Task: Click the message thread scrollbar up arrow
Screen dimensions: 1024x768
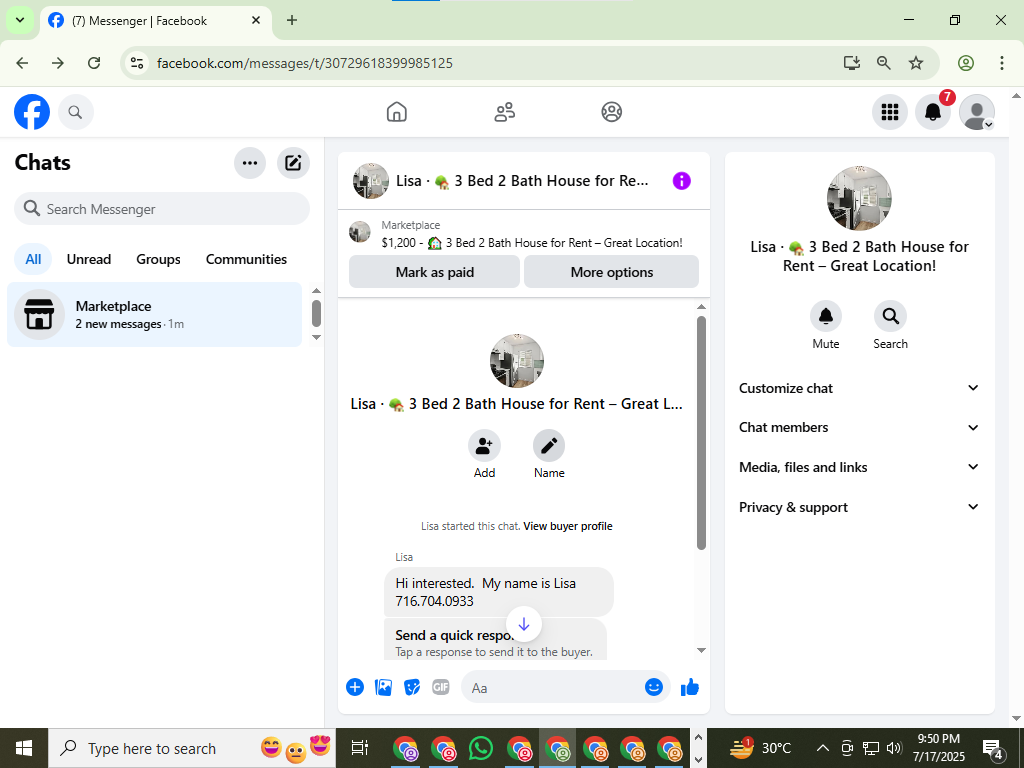Action: [701, 307]
